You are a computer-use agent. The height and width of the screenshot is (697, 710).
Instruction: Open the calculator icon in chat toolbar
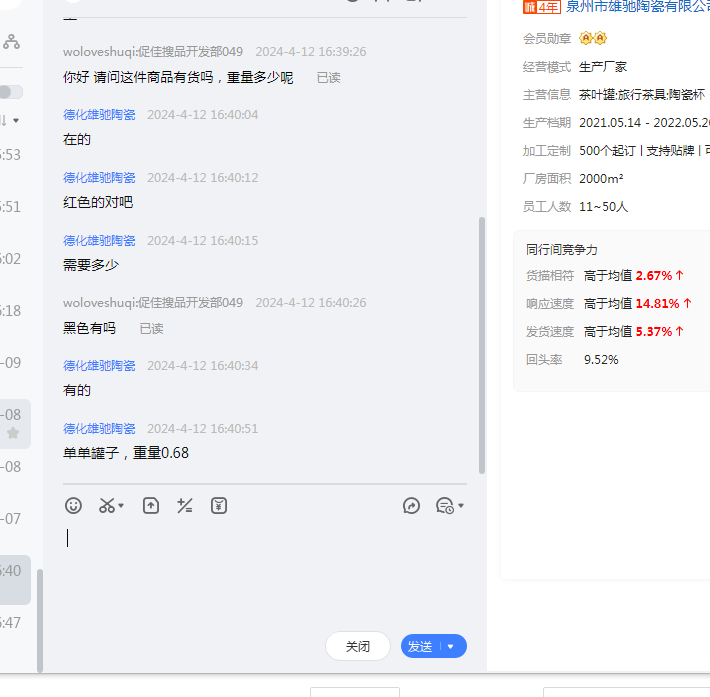point(184,506)
